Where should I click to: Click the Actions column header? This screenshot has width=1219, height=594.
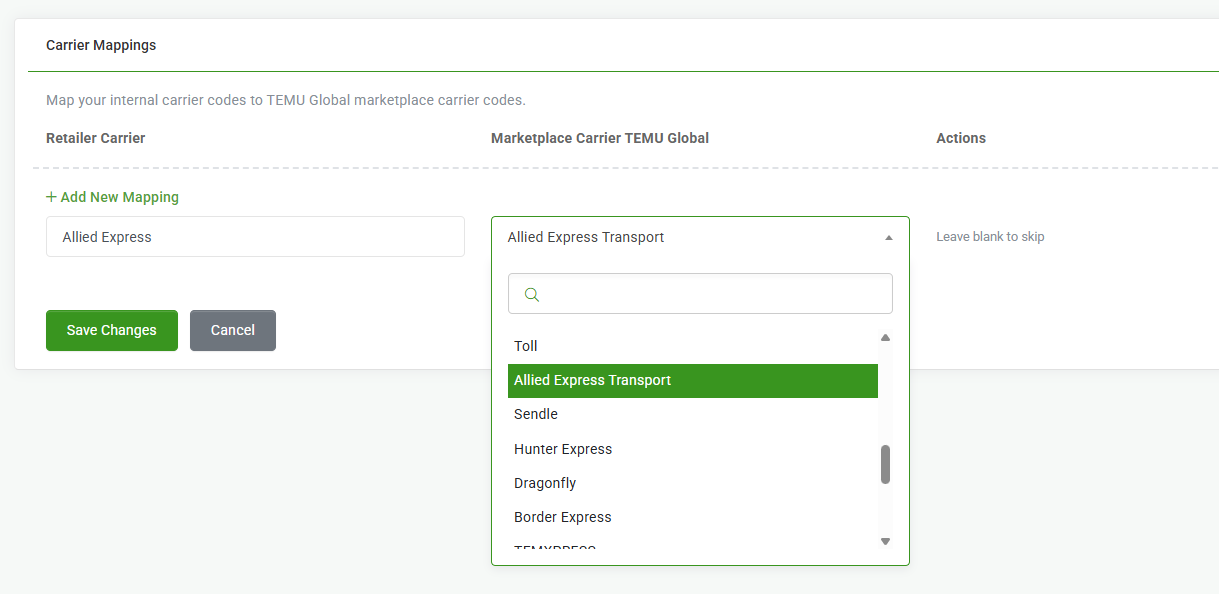pyautogui.click(x=961, y=138)
